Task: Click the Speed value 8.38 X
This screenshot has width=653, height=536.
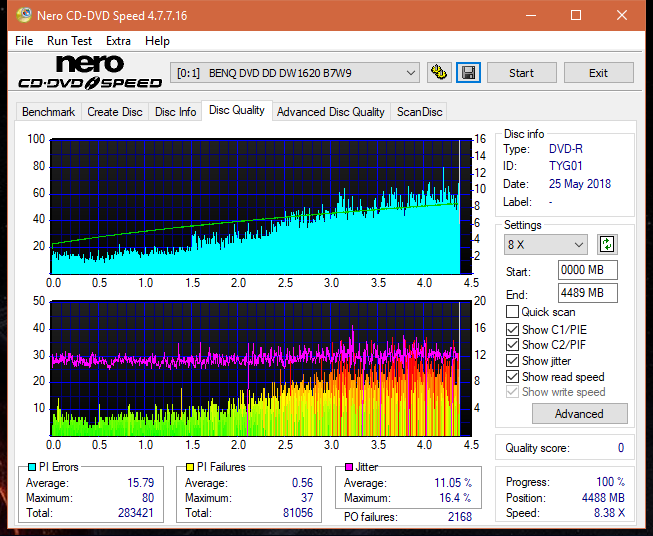Action: tap(609, 513)
